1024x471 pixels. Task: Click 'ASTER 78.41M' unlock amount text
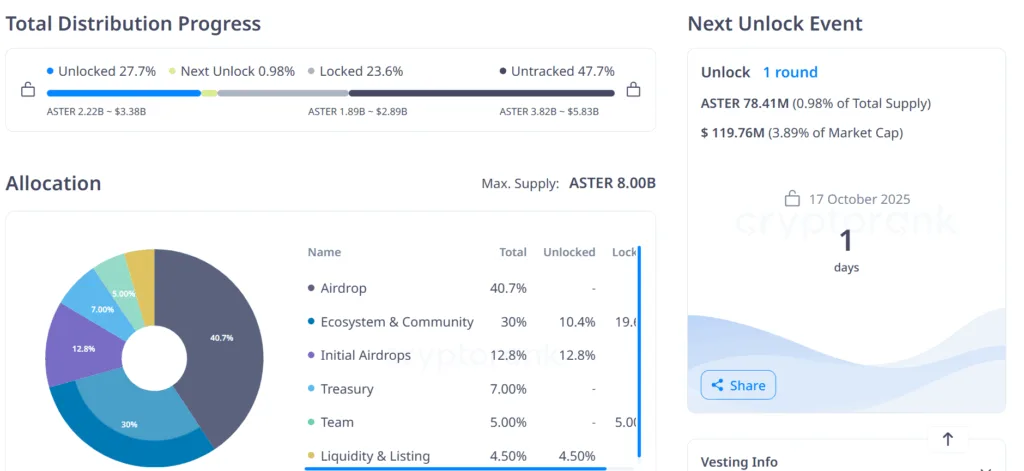tap(745, 103)
